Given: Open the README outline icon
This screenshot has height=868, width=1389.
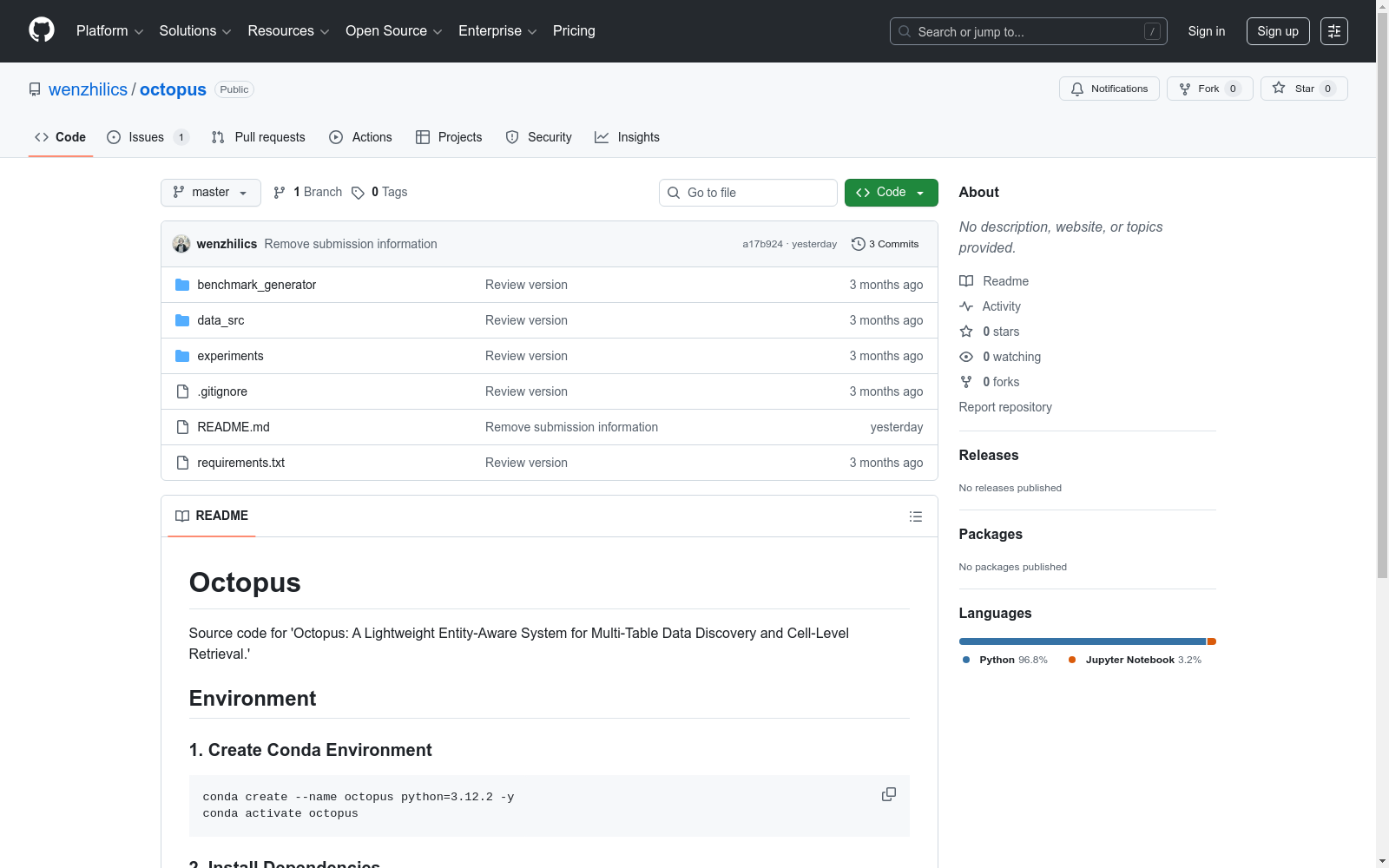Looking at the screenshot, I should click(916, 516).
